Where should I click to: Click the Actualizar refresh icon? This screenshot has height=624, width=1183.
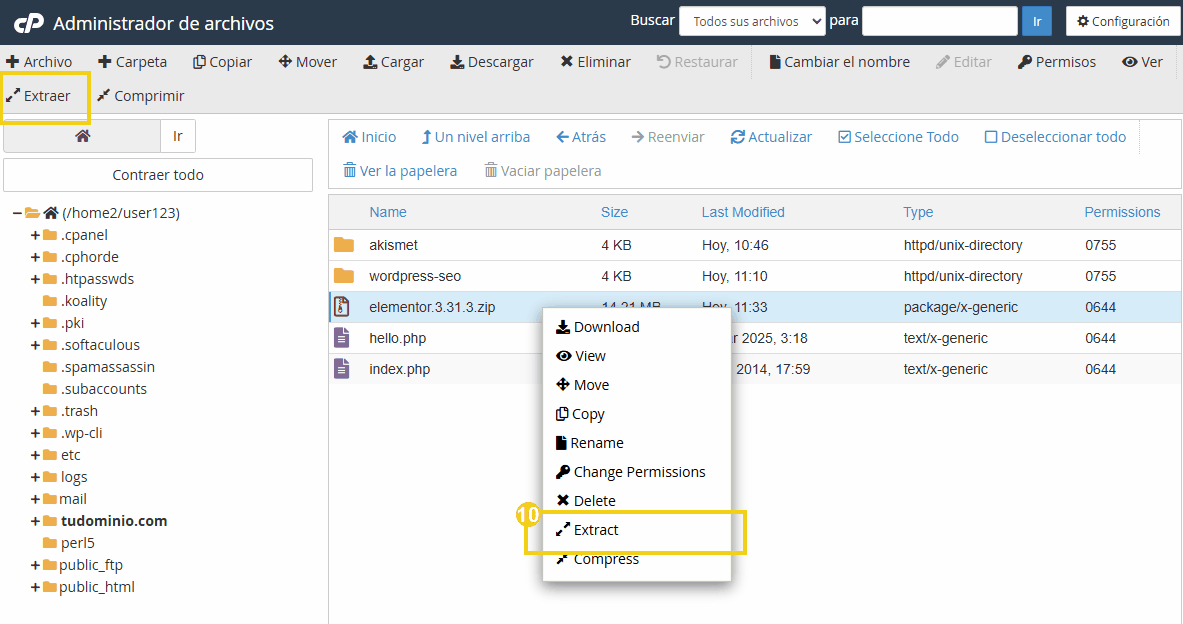click(738, 137)
